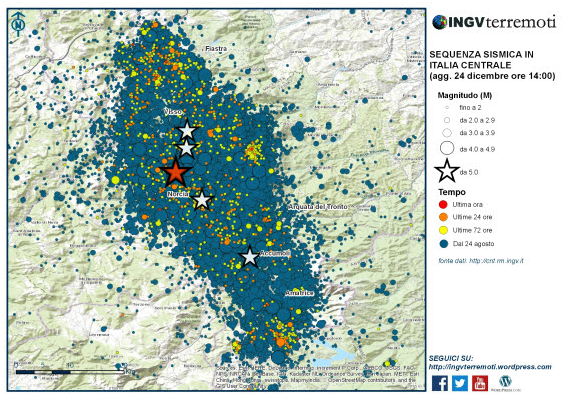Viewport: 564px width, 400px height.
Task: Click the Arquata del Tronto label
Action: pyautogui.click(x=318, y=206)
